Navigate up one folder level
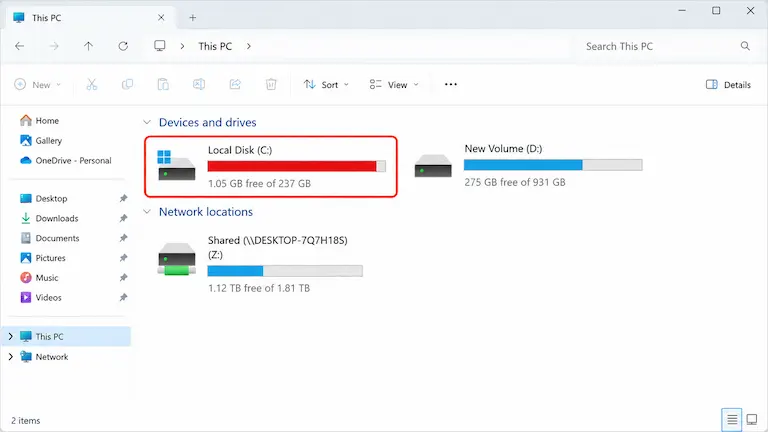 [x=88, y=46]
